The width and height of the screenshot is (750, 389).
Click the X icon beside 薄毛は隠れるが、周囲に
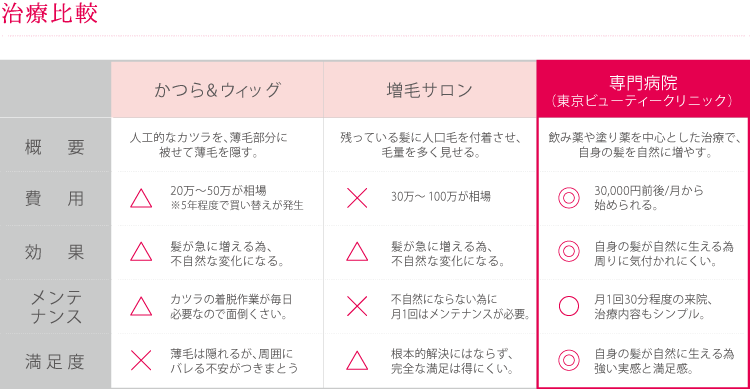[141, 361]
